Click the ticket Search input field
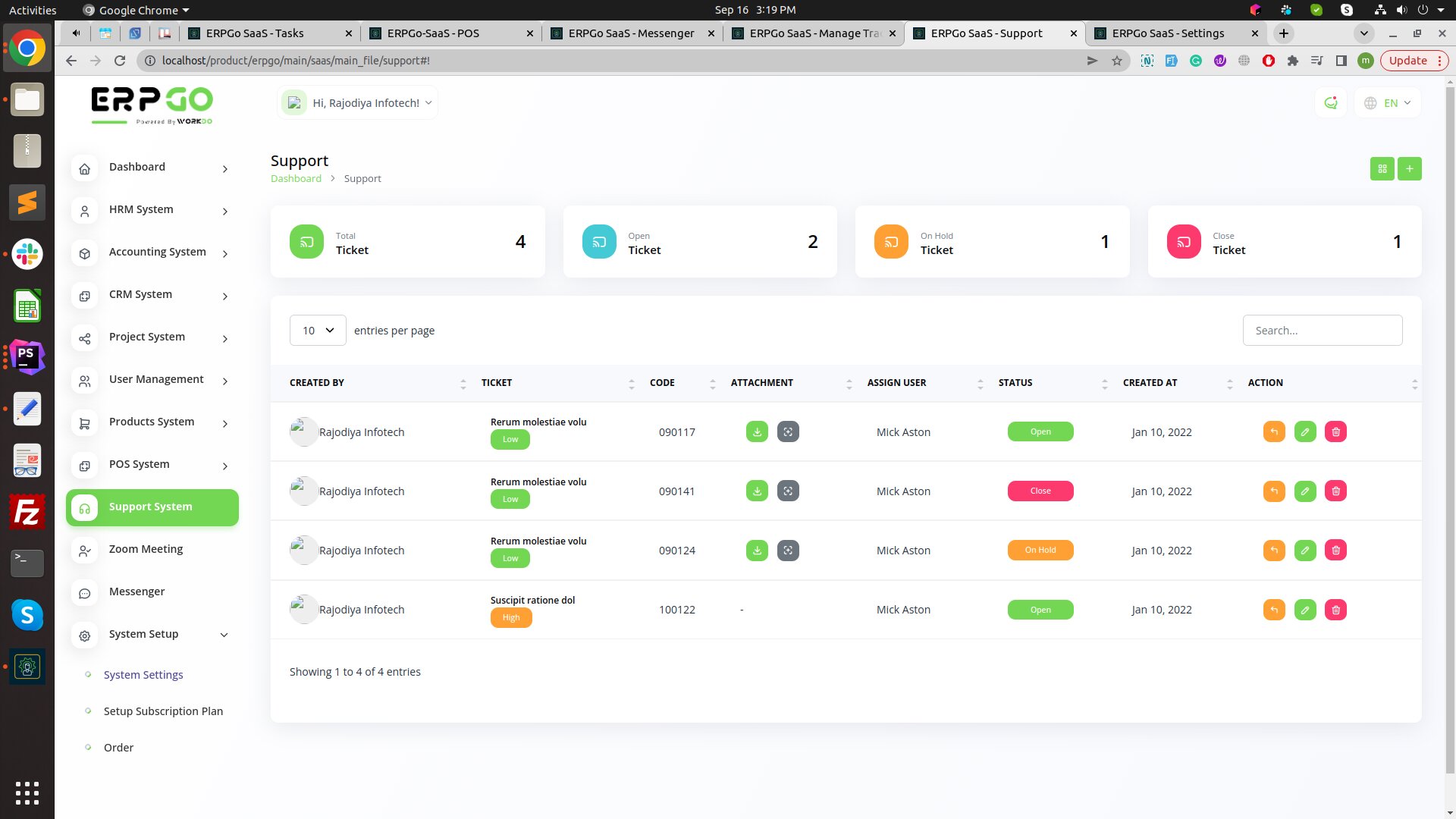Image resolution: width=1456 pixels, height=819 pixels. [x=1322, y=331]
